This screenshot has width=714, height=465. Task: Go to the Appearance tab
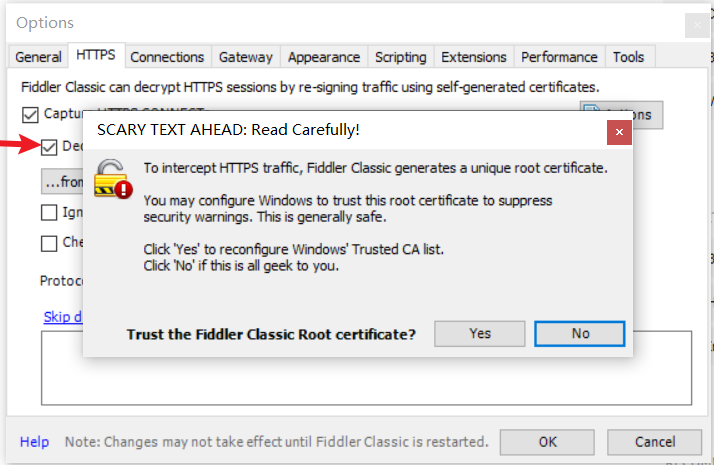click(323, 57)
